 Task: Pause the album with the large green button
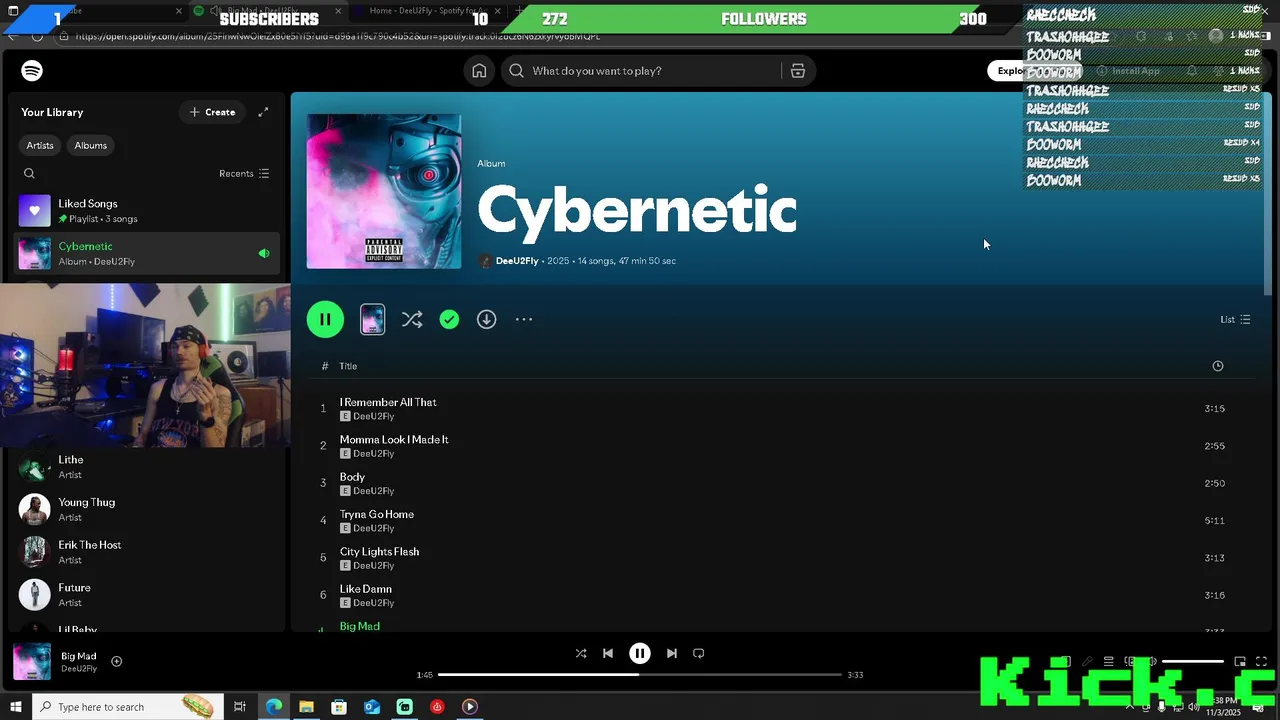[x=325, y=319]
